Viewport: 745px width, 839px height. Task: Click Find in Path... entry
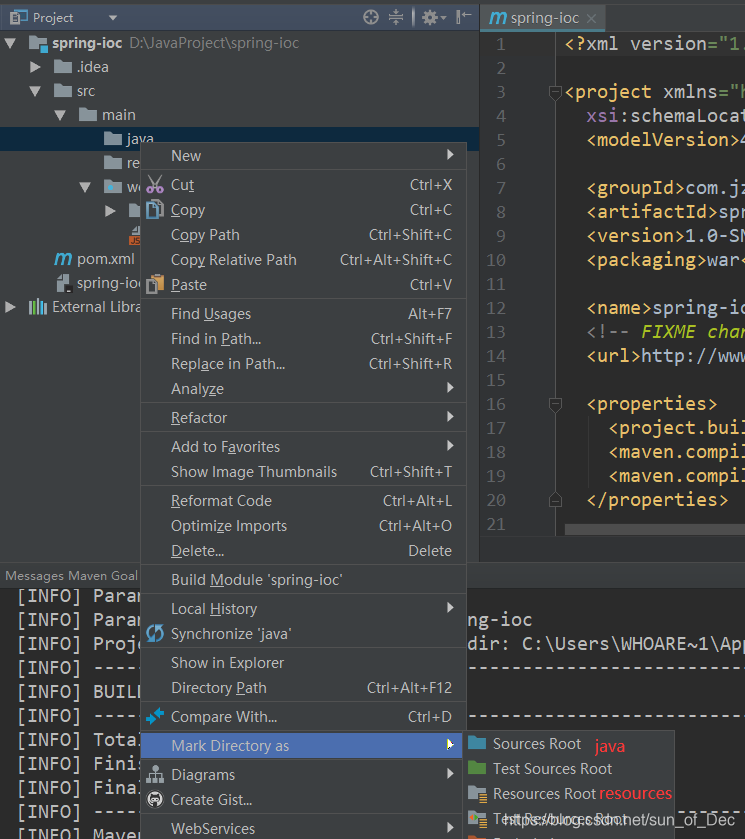point(303,339)
